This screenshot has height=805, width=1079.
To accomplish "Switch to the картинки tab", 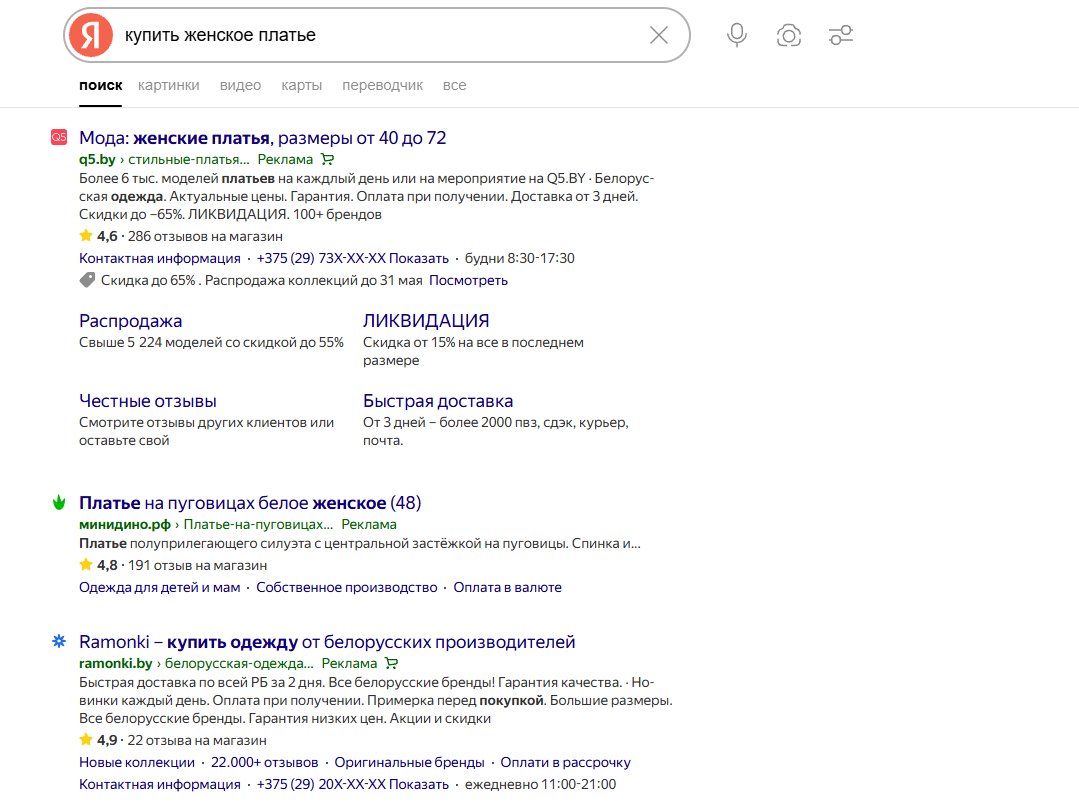I will click(169, 85).
